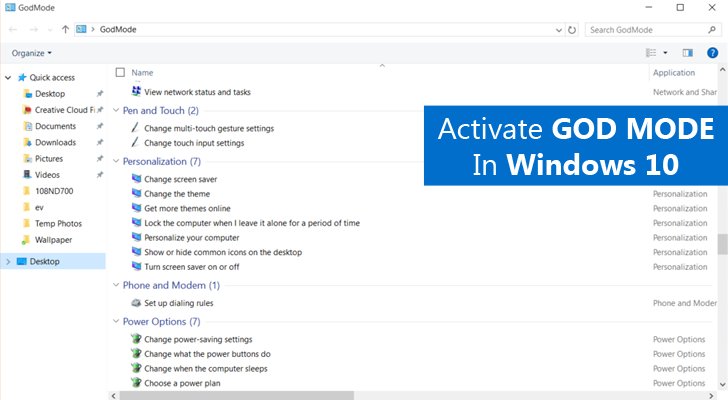The height and width of the screenshot is (400, 728).
Task: Tick the select-all checkbox beside Name
Action: point(121,72)
